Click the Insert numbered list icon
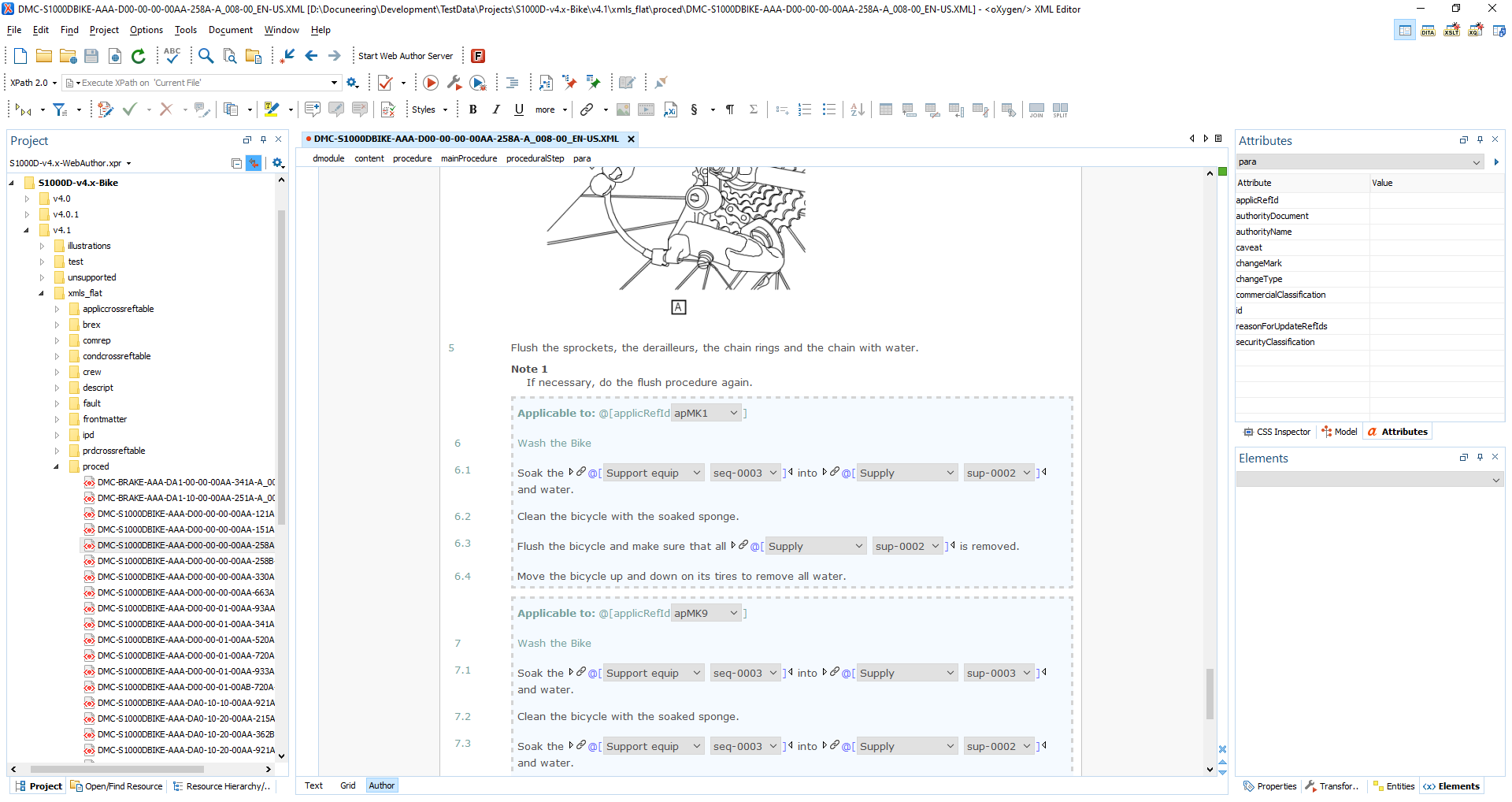The width and height of the screenshot is (1512, 802). point(805,110)
